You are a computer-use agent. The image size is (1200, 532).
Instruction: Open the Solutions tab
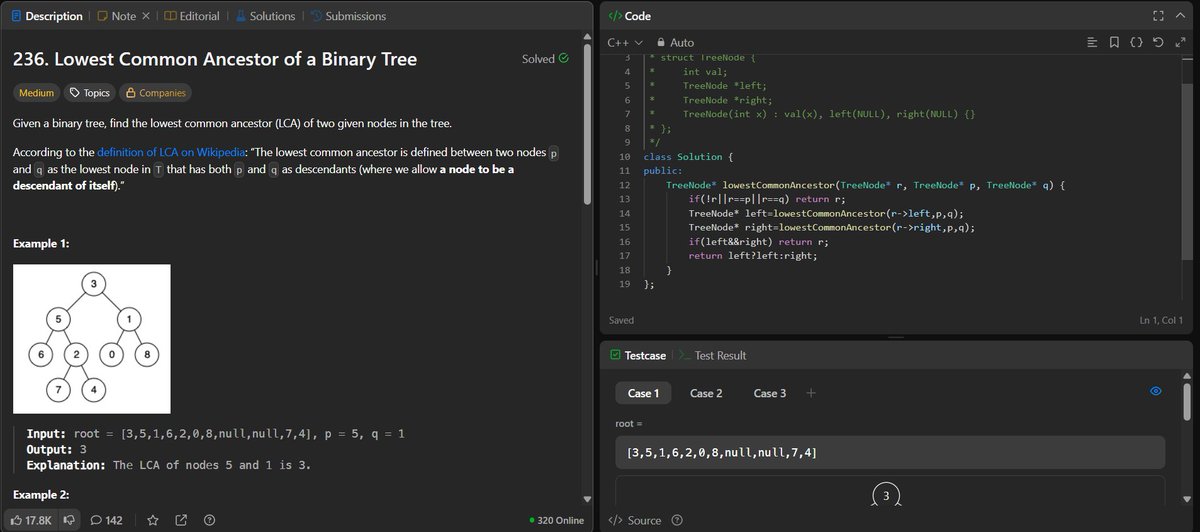point(265,16)
